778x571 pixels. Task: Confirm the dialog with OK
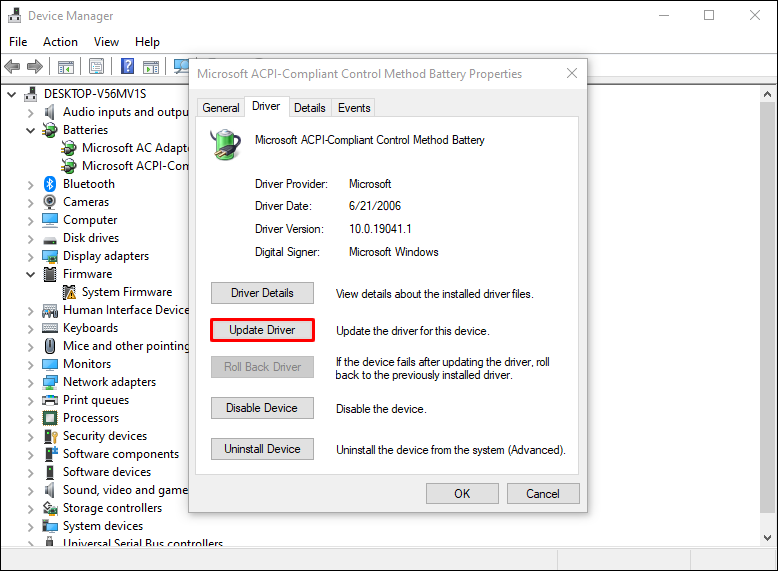(462, 494)
